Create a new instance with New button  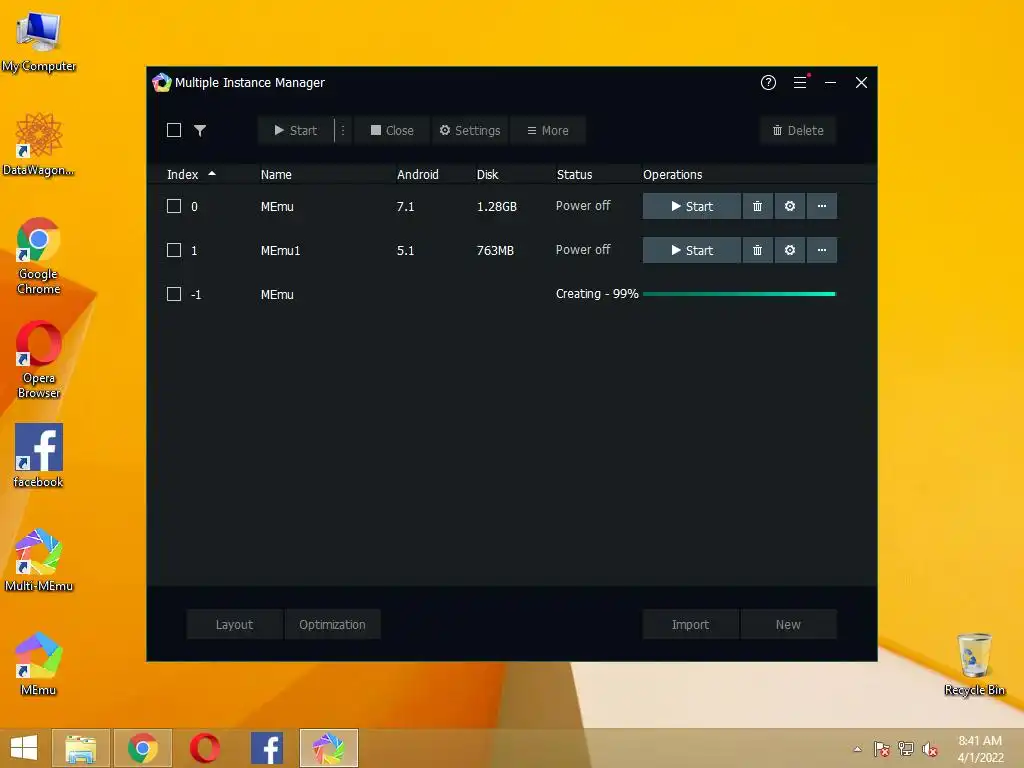788,624
